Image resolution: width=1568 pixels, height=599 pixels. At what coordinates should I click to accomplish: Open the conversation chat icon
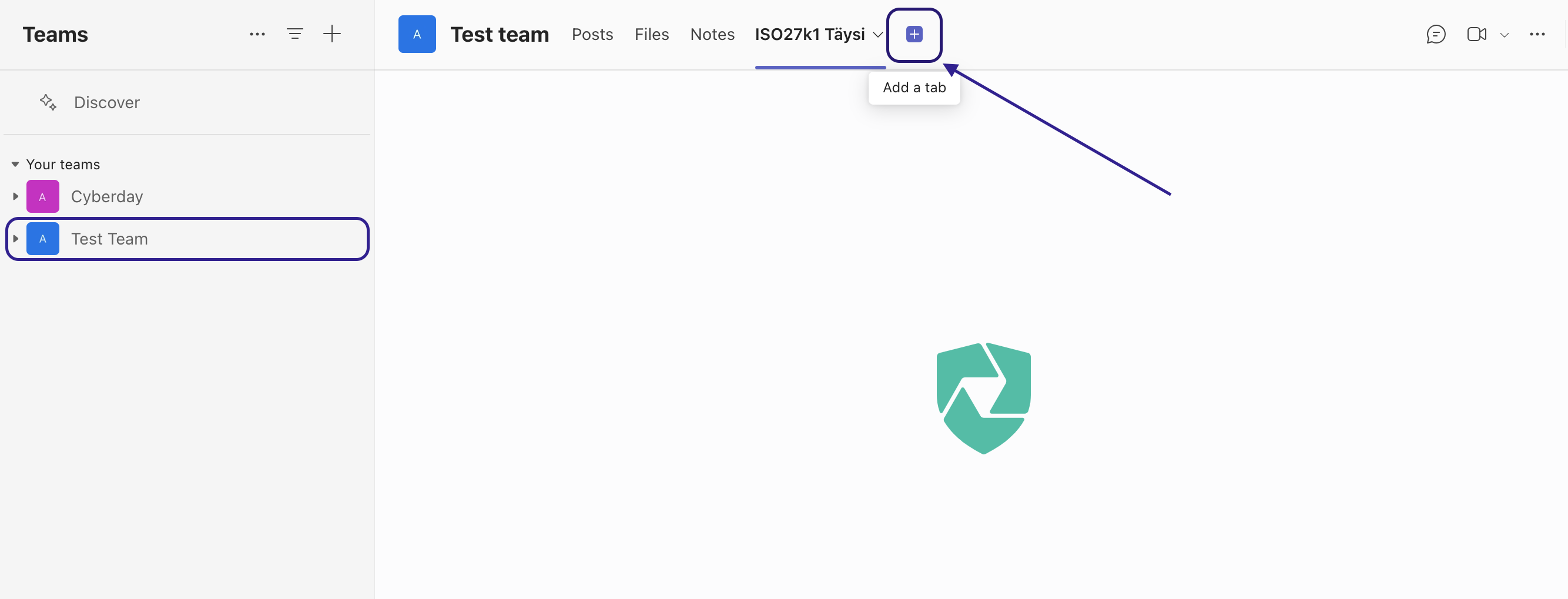pyautogui.click(x=1435, y=34)
